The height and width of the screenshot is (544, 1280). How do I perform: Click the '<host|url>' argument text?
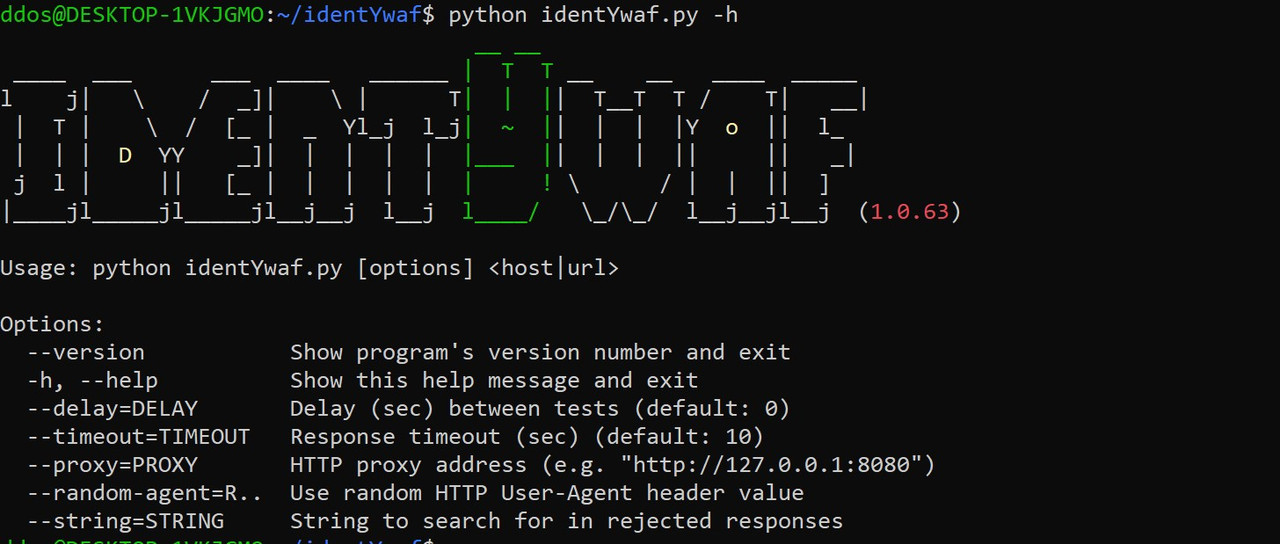pyautogui.click(x=553, y=268)
